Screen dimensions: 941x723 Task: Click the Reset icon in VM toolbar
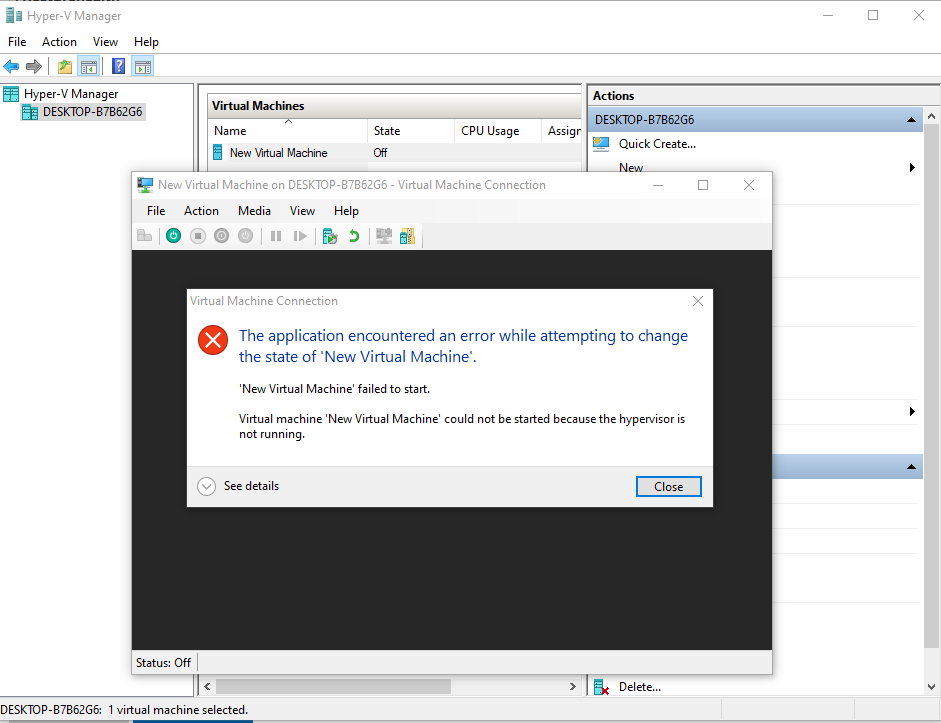(x=300, y=236)
